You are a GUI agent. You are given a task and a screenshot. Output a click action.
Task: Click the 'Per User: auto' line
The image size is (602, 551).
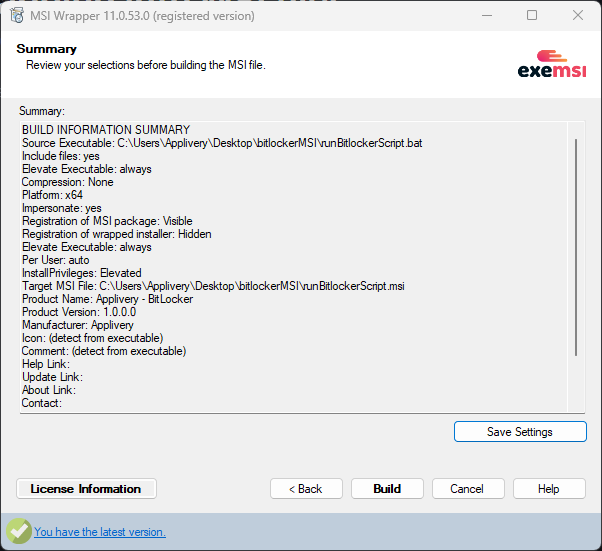pyautogui.click(x=56, y=260)
